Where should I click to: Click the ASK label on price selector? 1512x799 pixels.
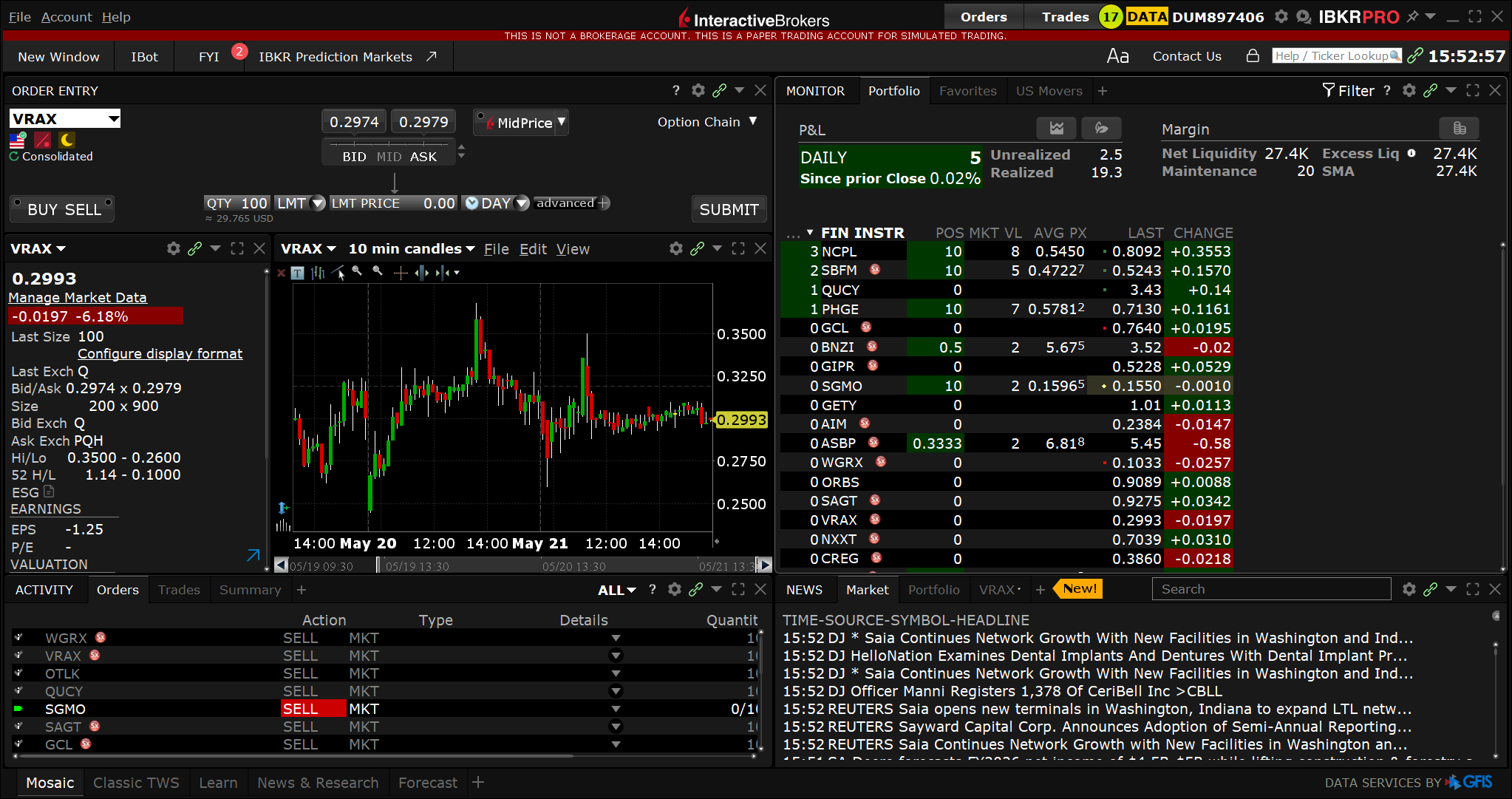point(423,157)
